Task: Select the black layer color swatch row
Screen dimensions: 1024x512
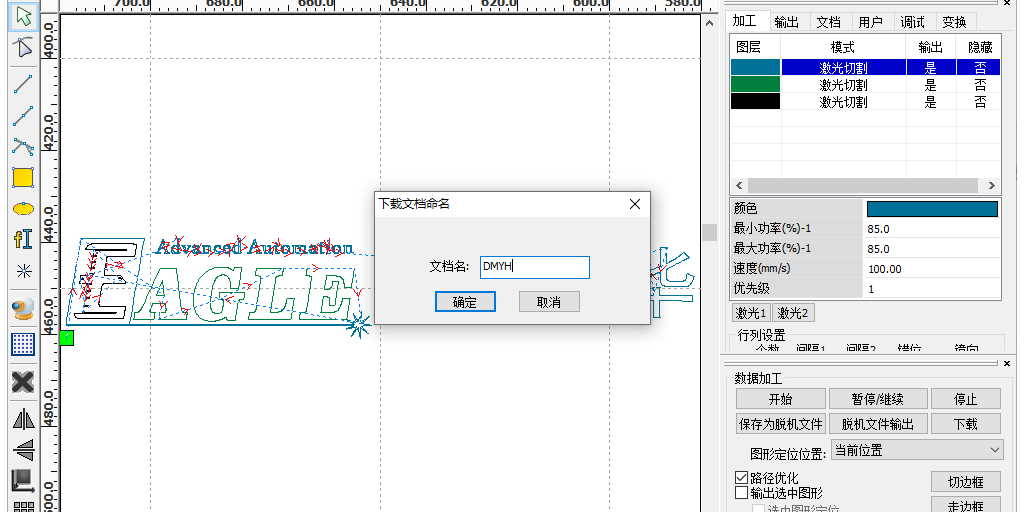Action: 756,102
